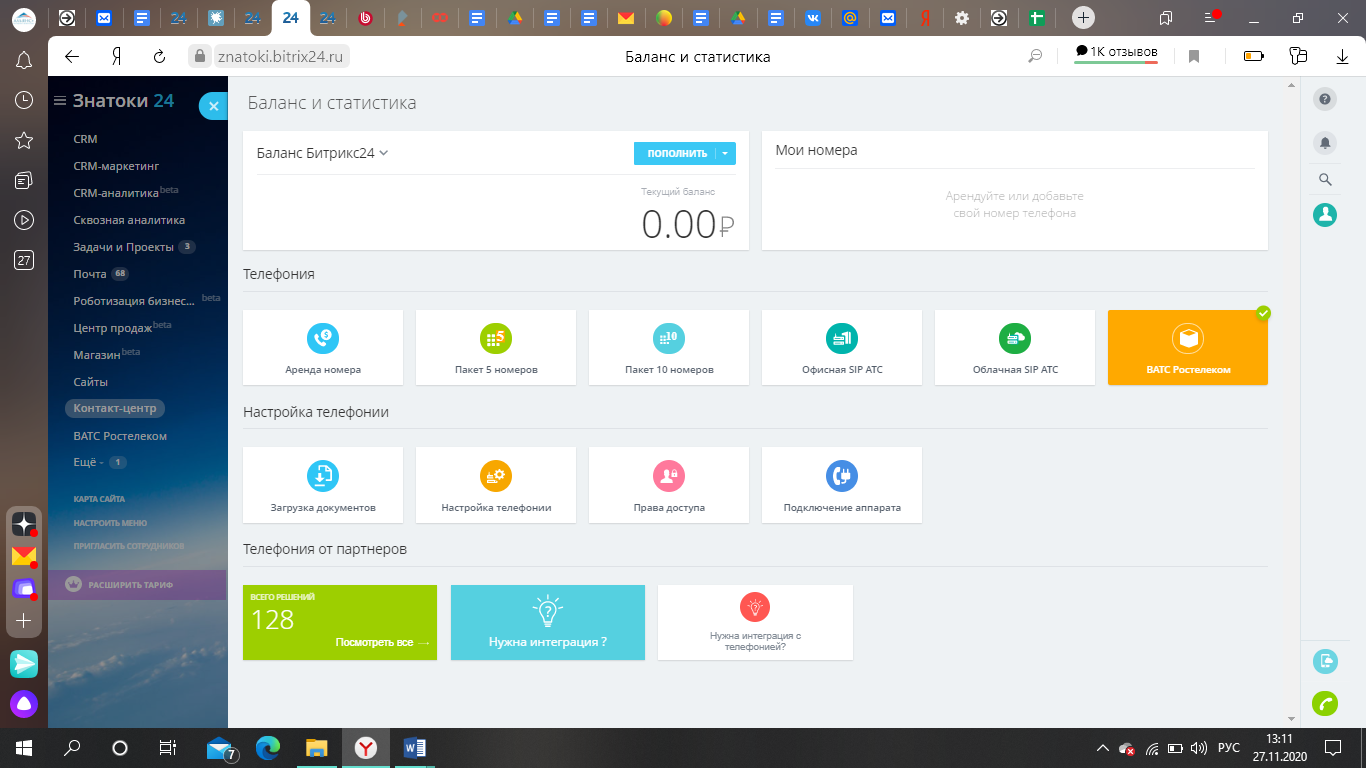Open the Настройка телефонии gear tile

coord(496,485)
